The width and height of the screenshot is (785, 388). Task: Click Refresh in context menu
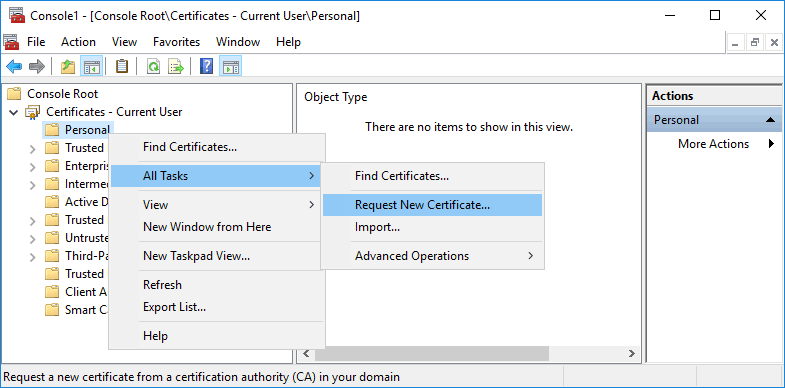pos(216,285)
